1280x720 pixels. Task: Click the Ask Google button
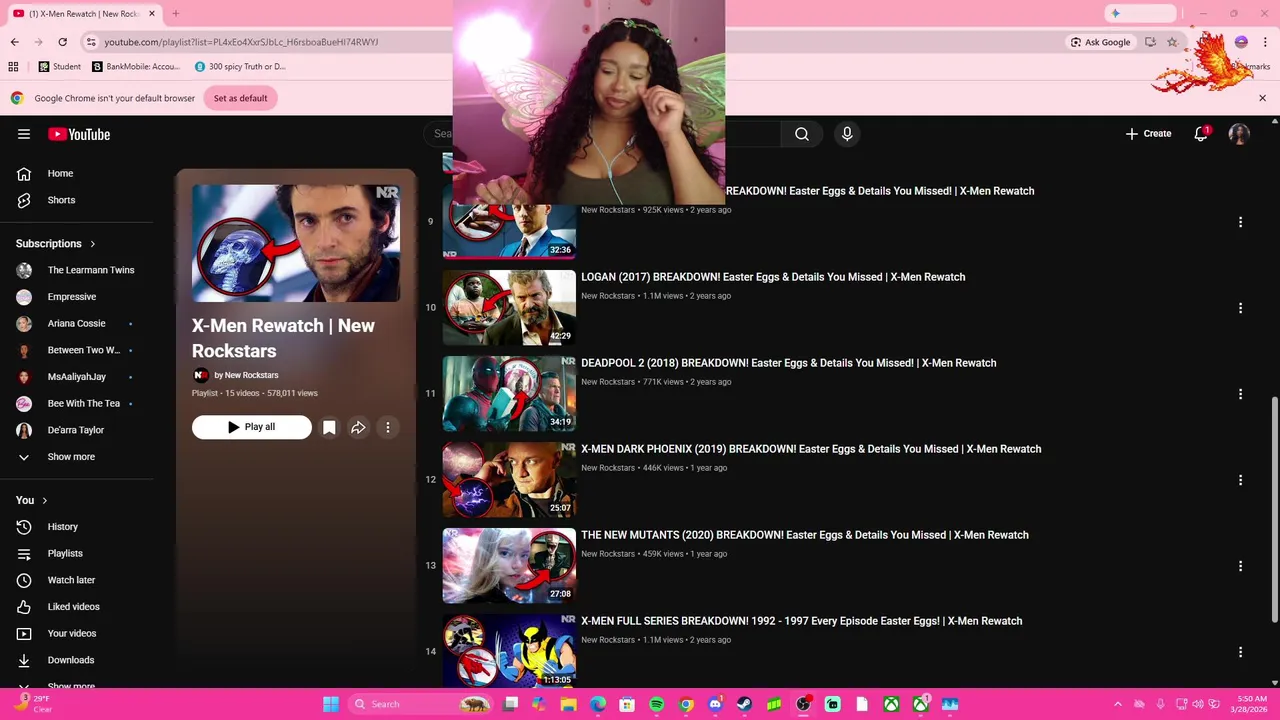(x=1100, y=42)
